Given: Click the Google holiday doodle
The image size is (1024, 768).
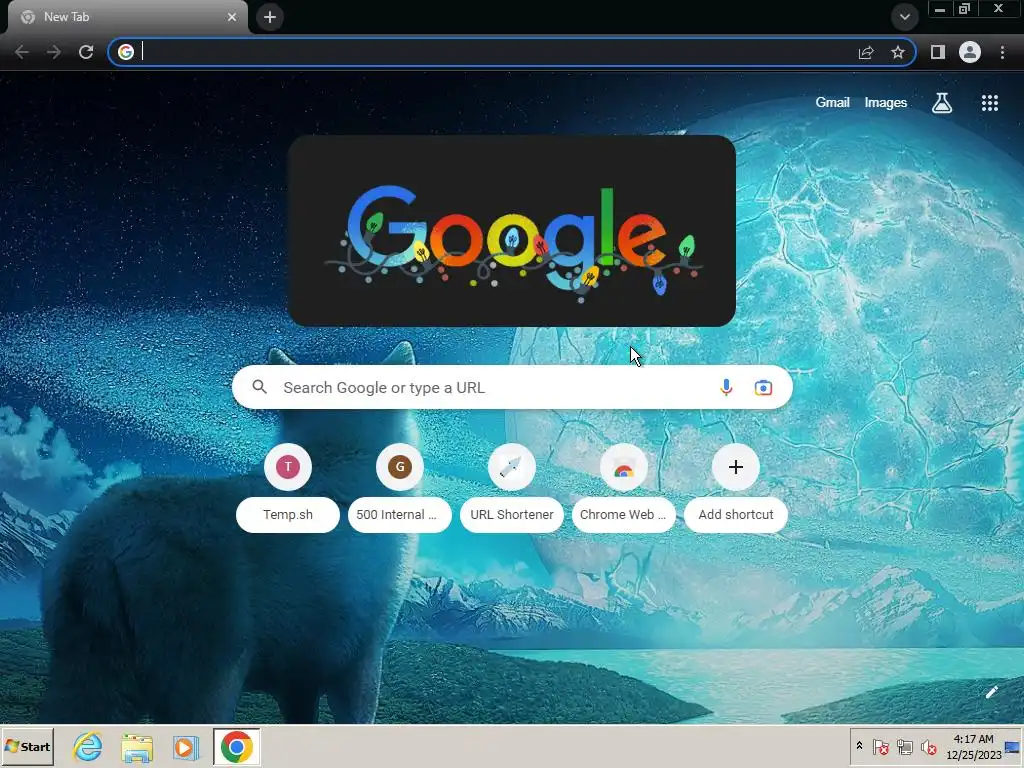Looking at the screenshot, I should 512,231.
